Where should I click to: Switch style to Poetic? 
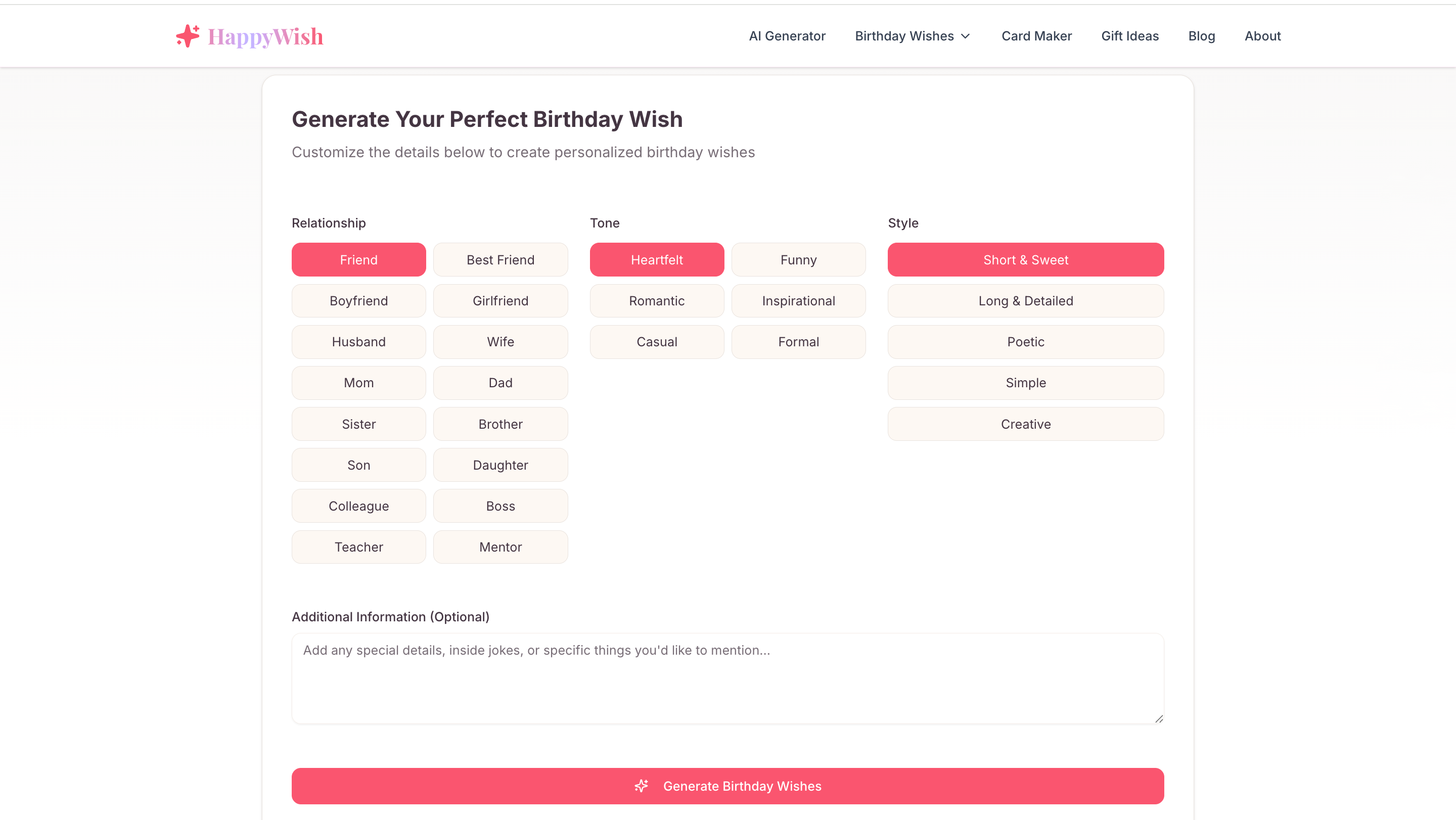coord(1025,341)
